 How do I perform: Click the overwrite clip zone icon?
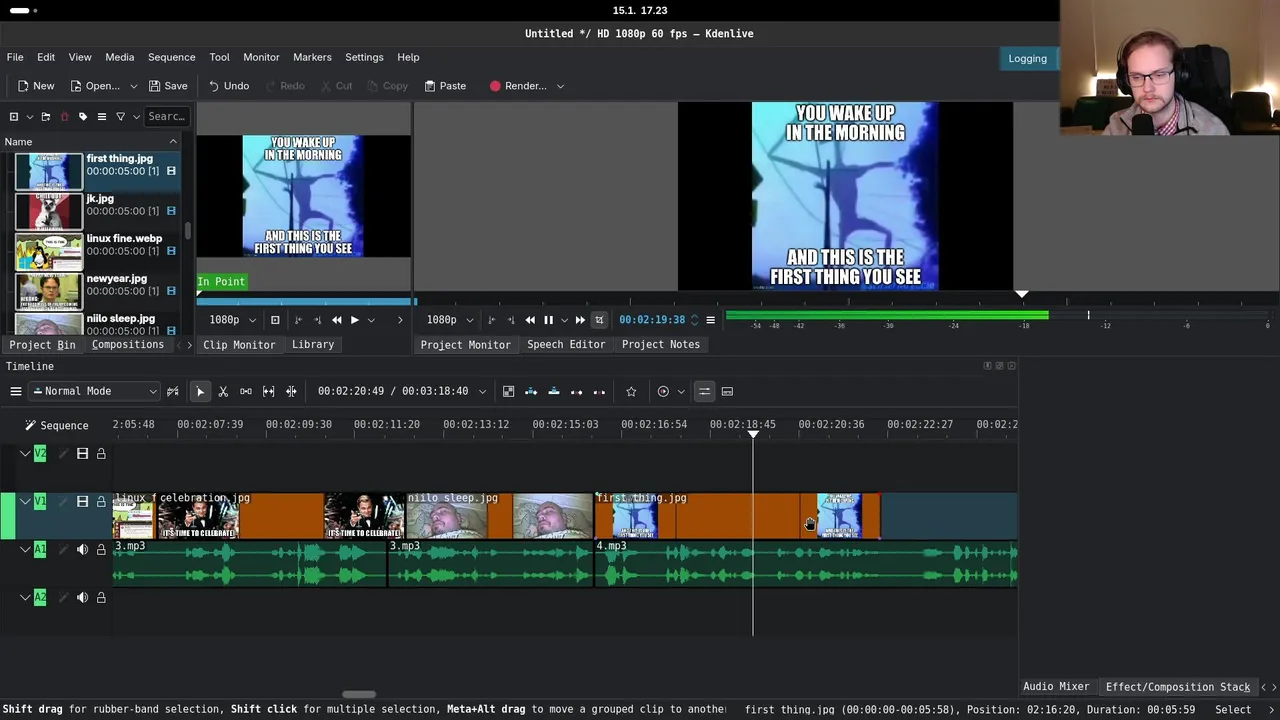pos(554,391)
